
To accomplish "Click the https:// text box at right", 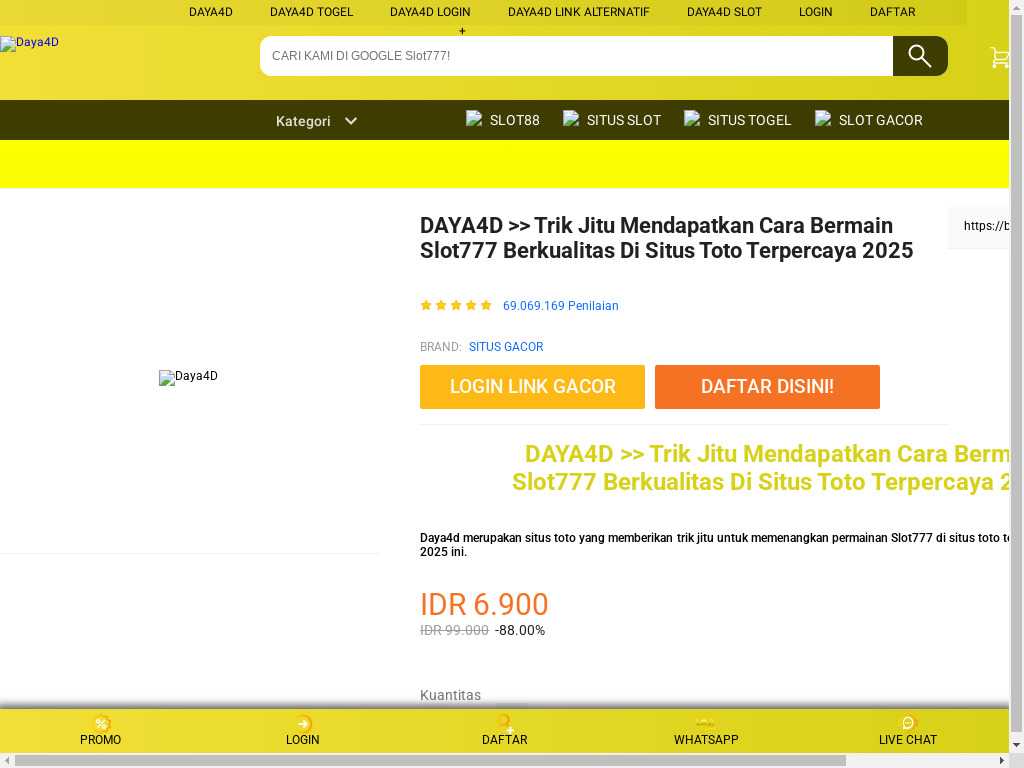I will click(x=979, y=227).
